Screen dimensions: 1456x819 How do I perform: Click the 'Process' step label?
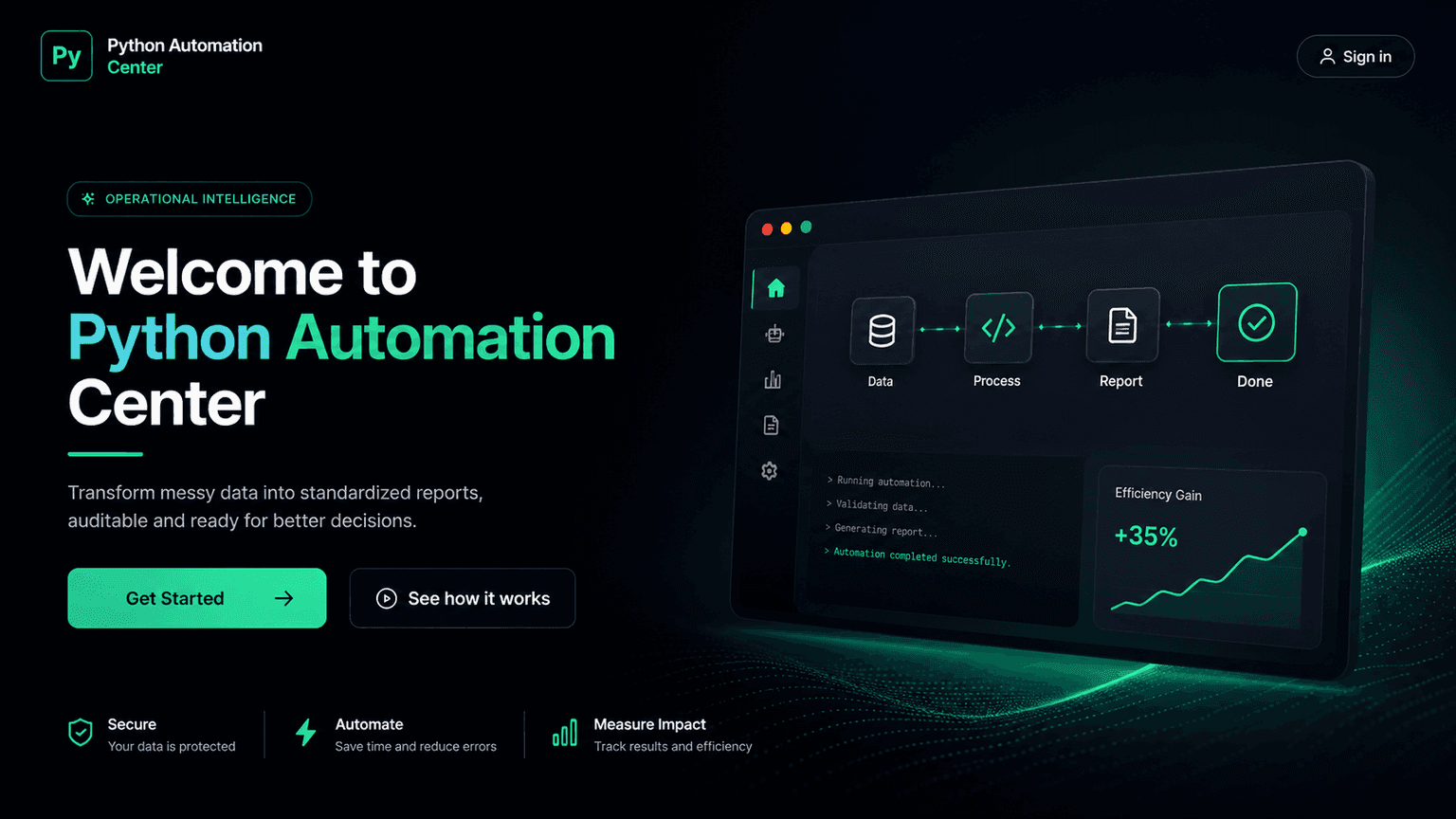click(997, 381)
